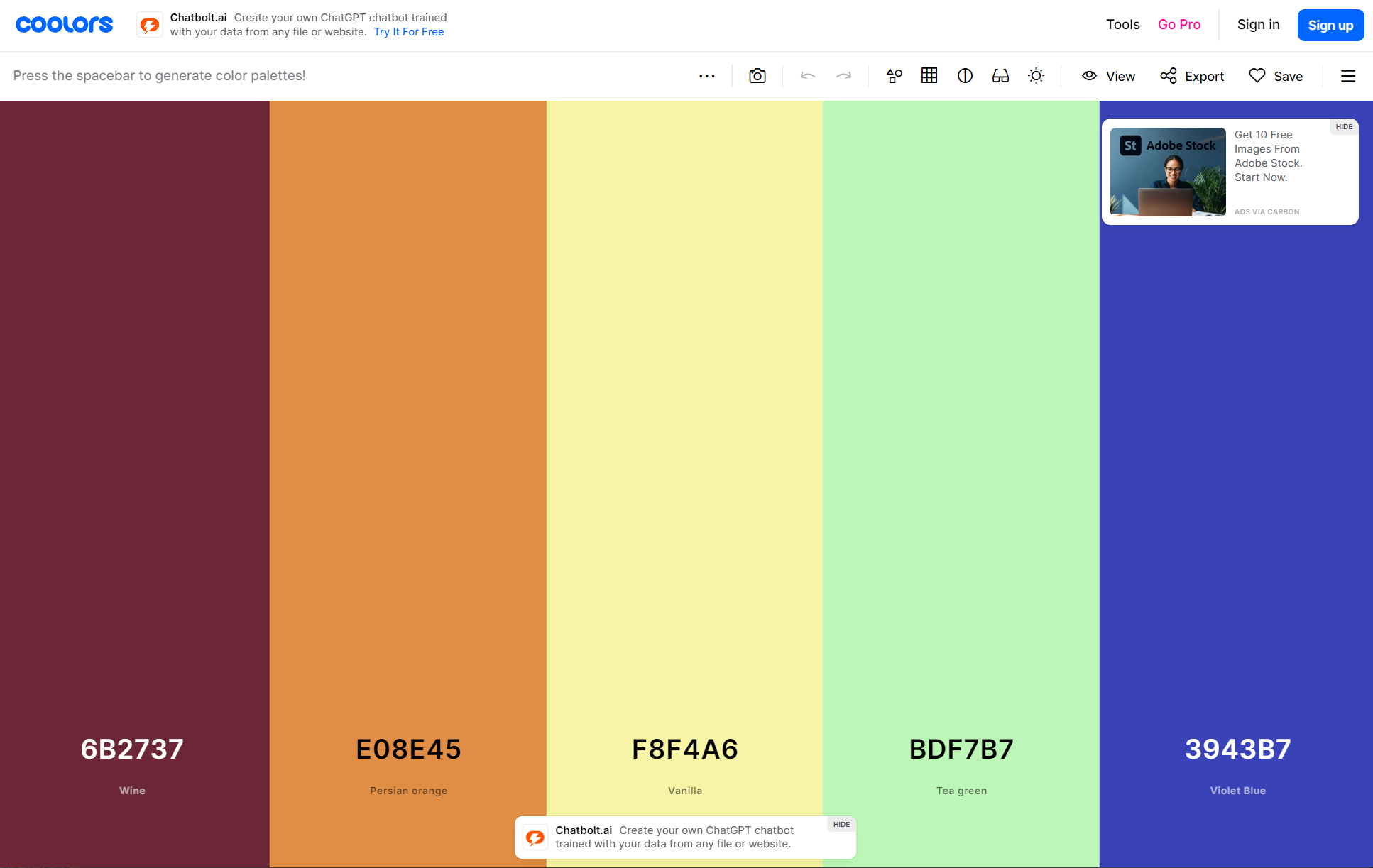Open the color blindness glasses icon
The width and height of the screenshot is (1373, 868).
pyautogui.click(x=1000, y=76)
